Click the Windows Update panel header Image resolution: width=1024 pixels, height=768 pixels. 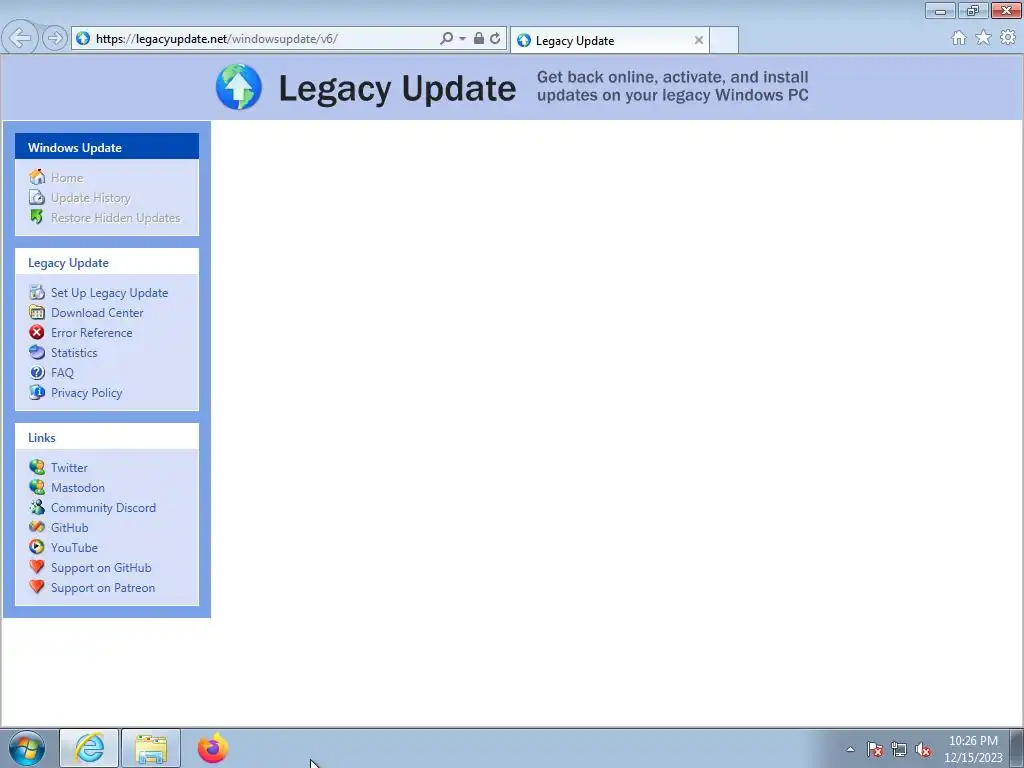pyautogui.click(x=107, y=147)
